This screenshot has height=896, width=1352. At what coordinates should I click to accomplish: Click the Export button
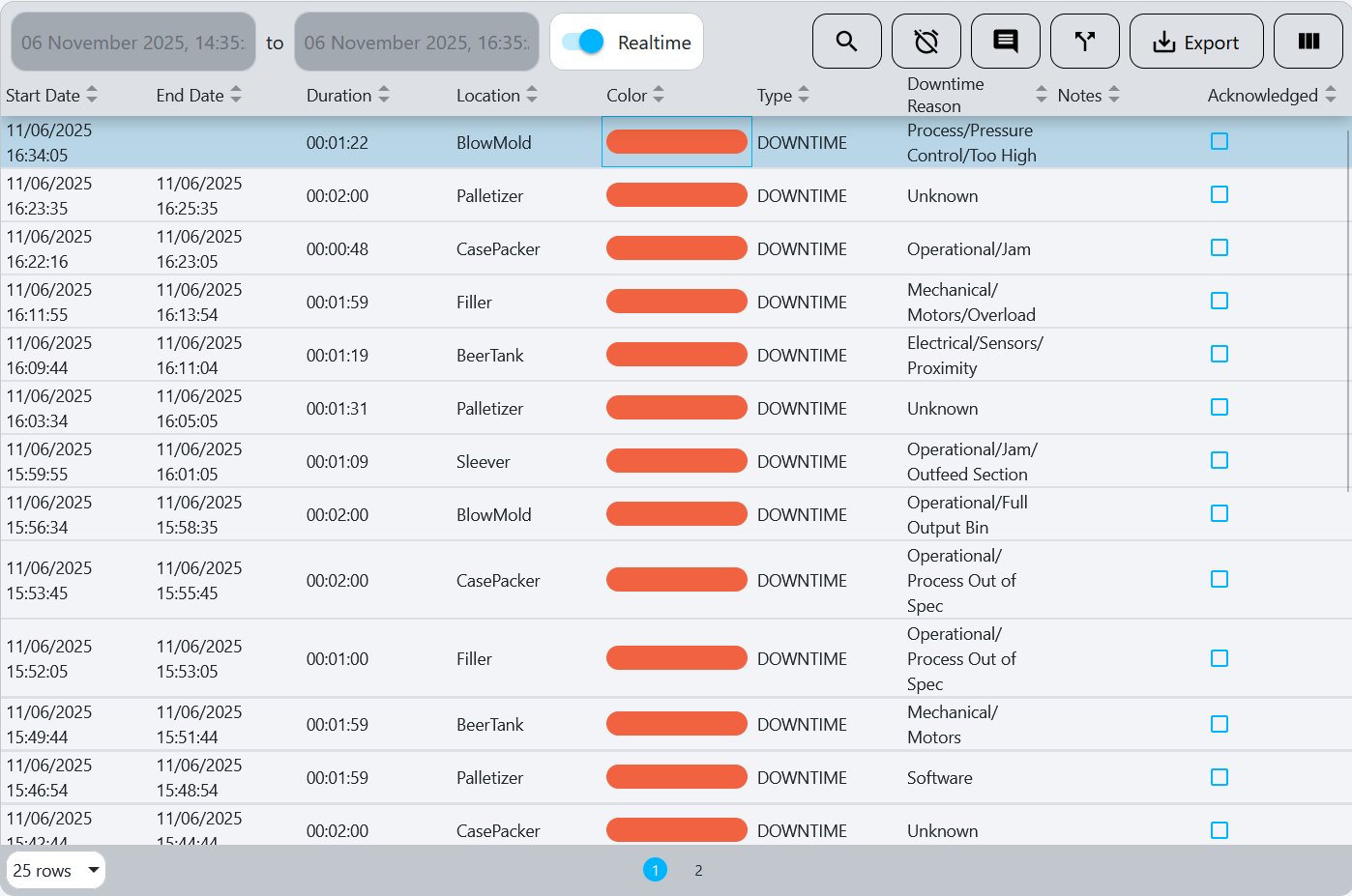(1196, 42)
